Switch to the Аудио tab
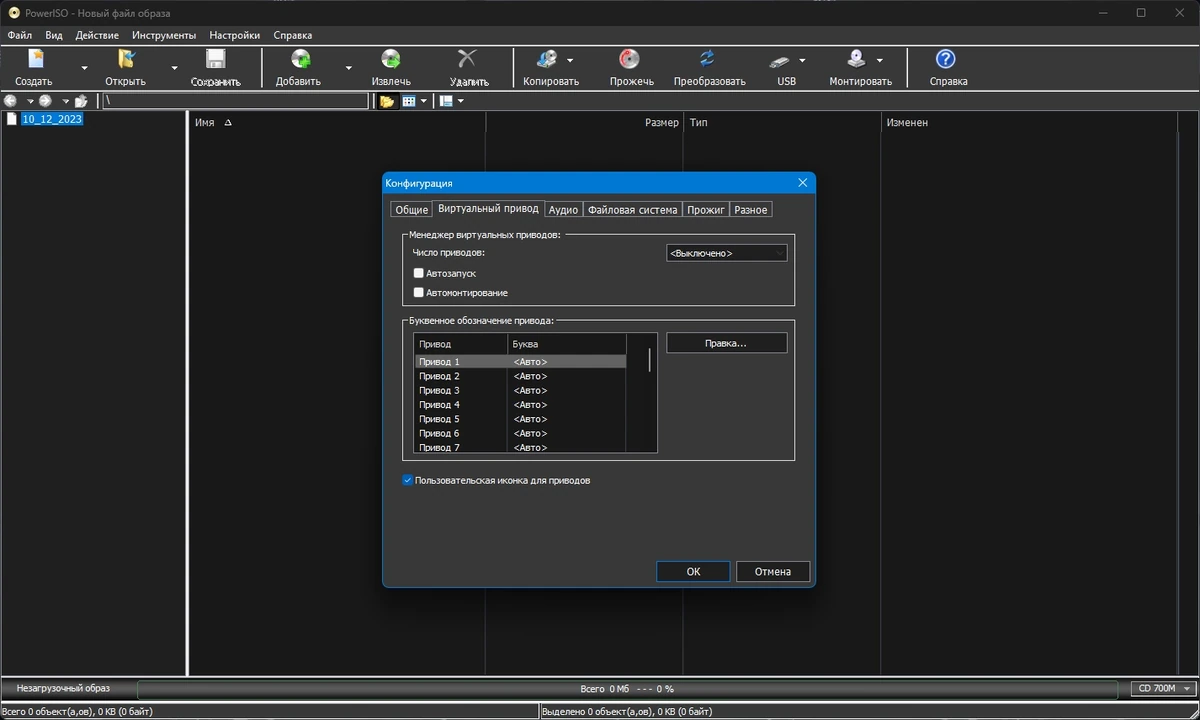 coord(563,210)
